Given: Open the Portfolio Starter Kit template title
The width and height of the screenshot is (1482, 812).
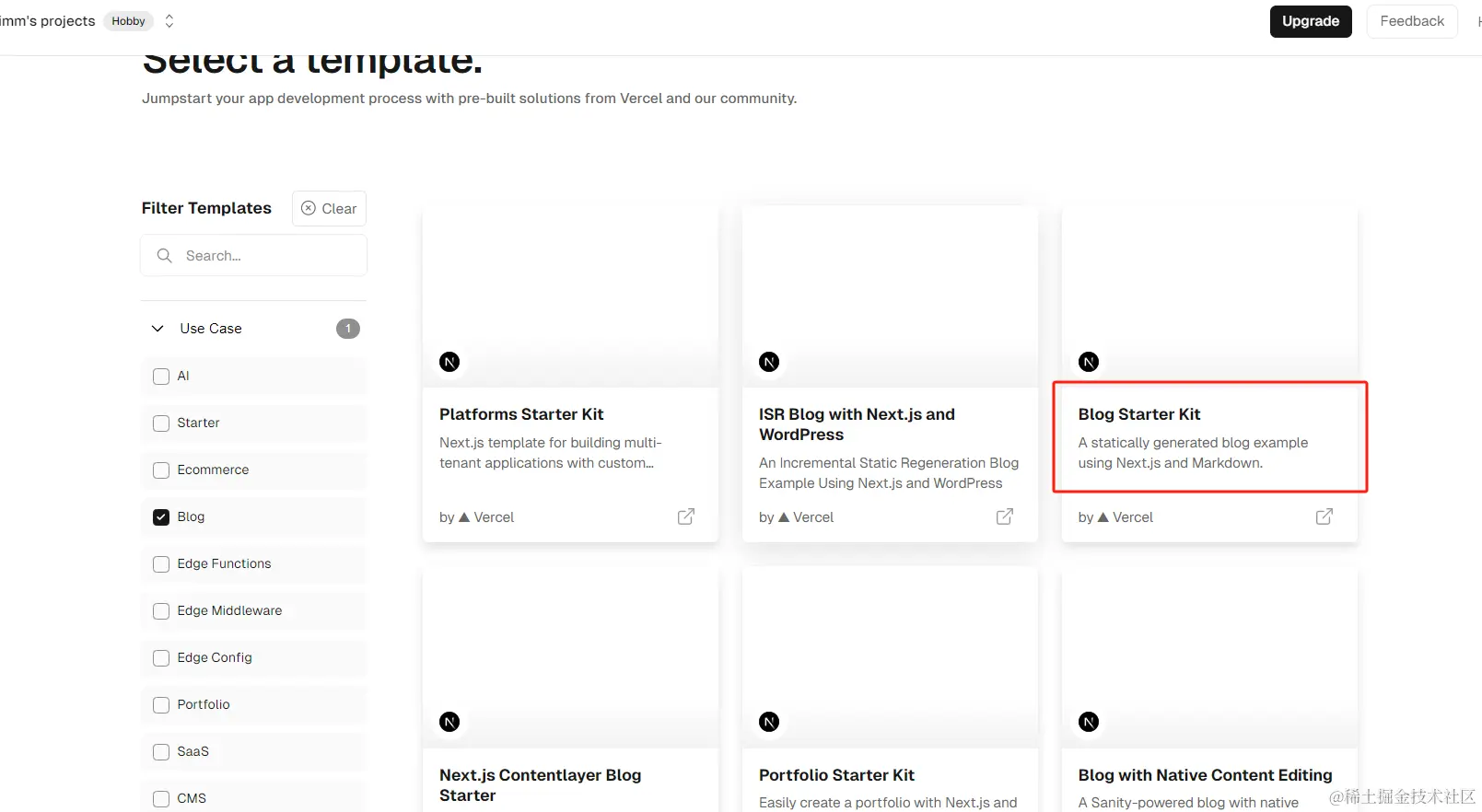Looking at the screenshot, I should point(836,775).
